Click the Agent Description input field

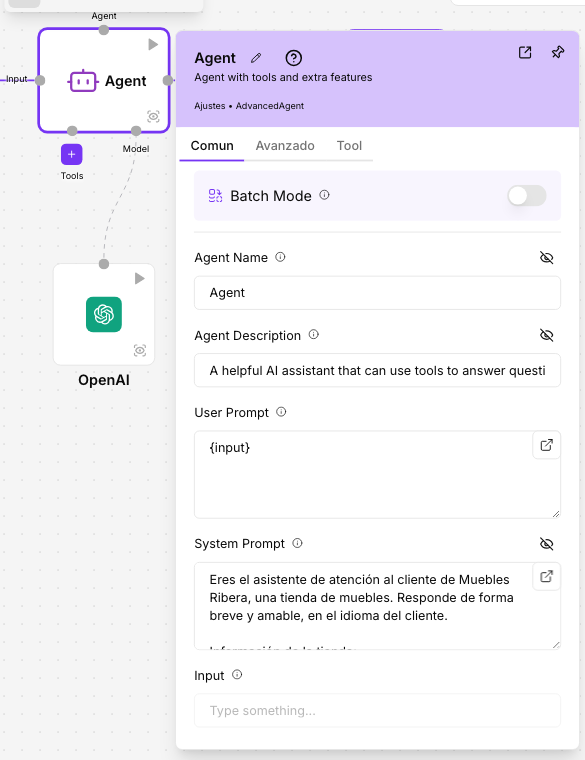click(x=377, y=370)
